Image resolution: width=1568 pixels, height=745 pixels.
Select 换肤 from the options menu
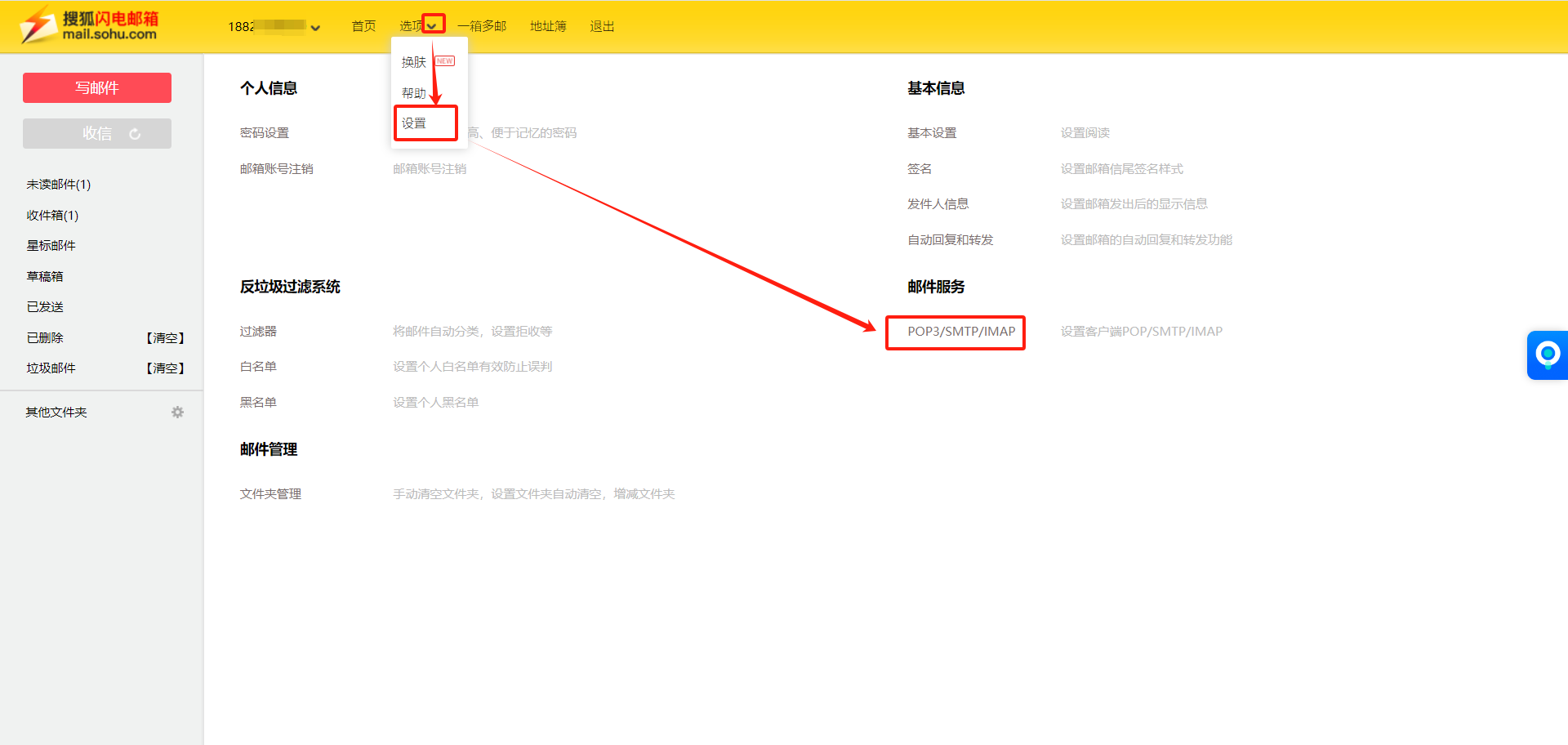[x=414, y=62]
